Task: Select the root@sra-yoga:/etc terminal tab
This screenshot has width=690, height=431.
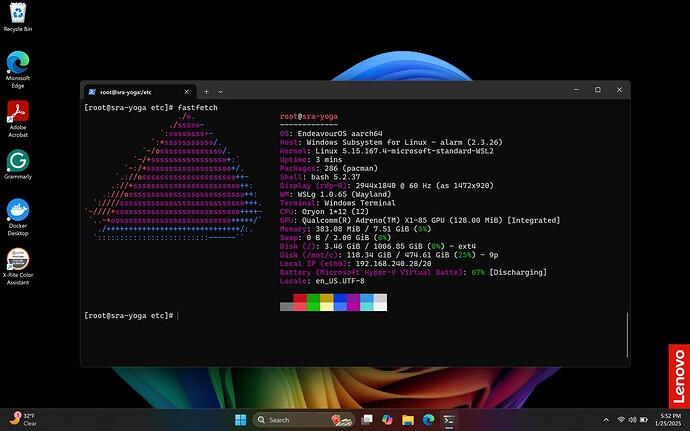Action: point(139,92)
